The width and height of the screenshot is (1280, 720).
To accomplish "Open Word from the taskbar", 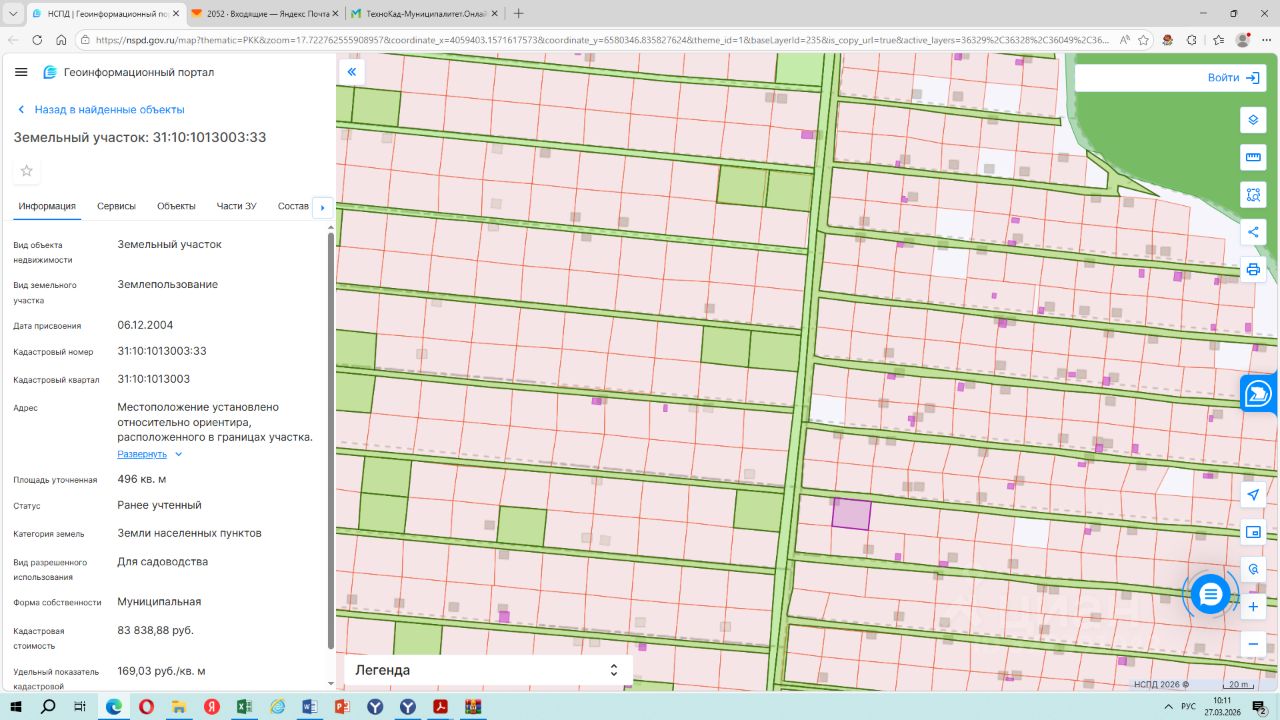I will pos(308,706).
